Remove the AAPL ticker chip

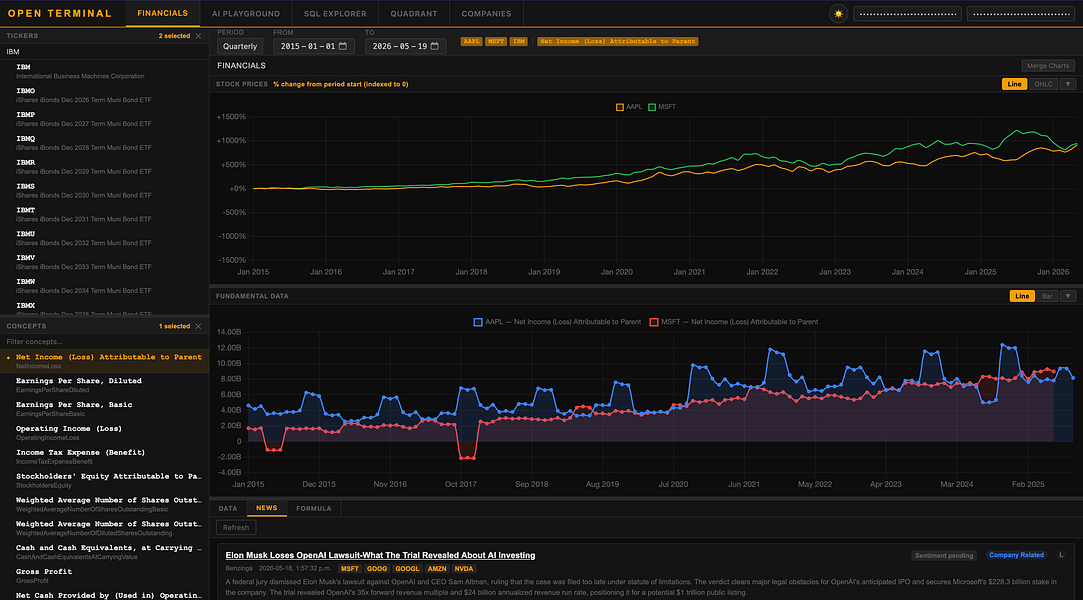coord(472,41)
